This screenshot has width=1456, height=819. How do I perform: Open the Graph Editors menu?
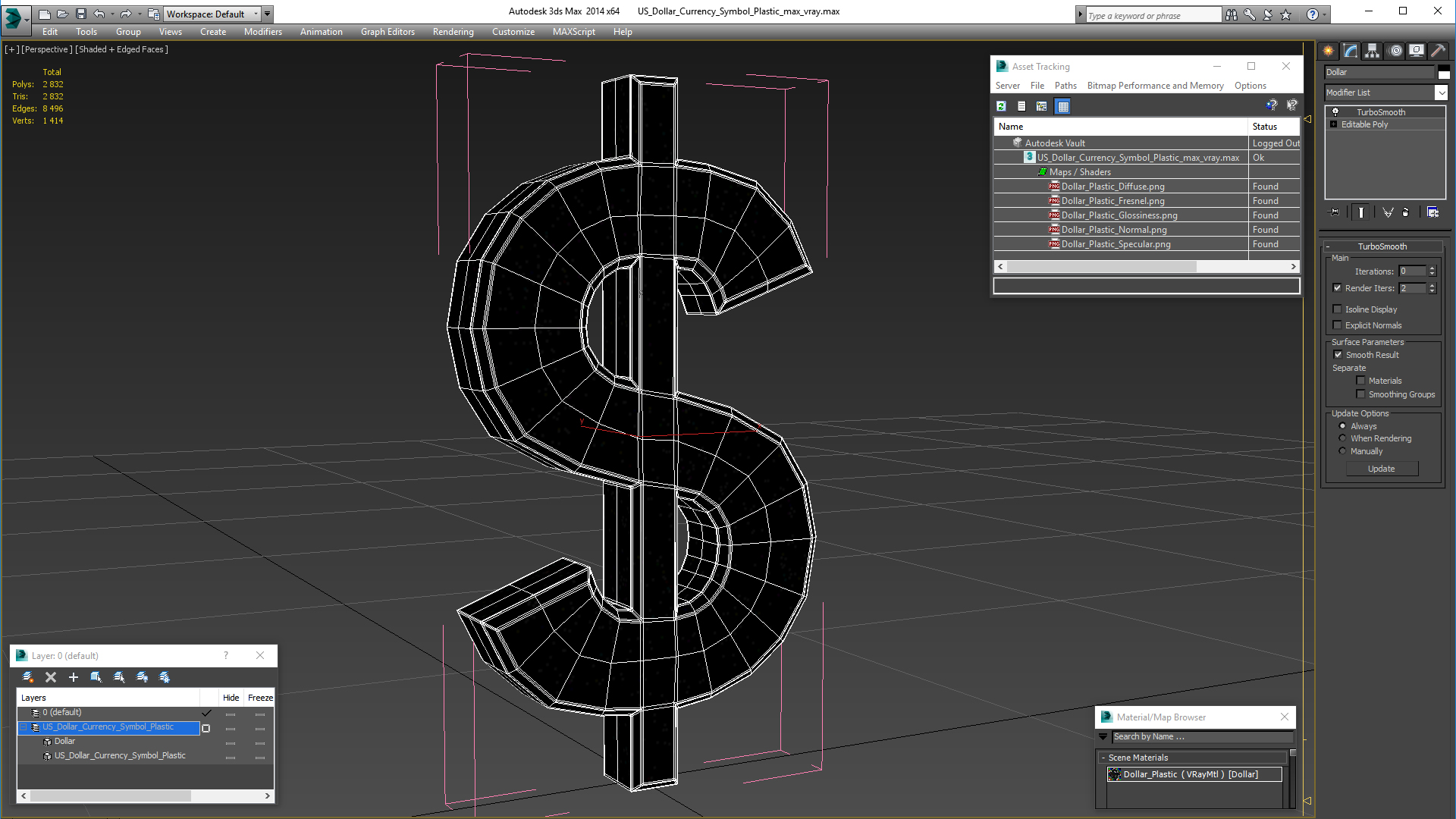[388, 32]
